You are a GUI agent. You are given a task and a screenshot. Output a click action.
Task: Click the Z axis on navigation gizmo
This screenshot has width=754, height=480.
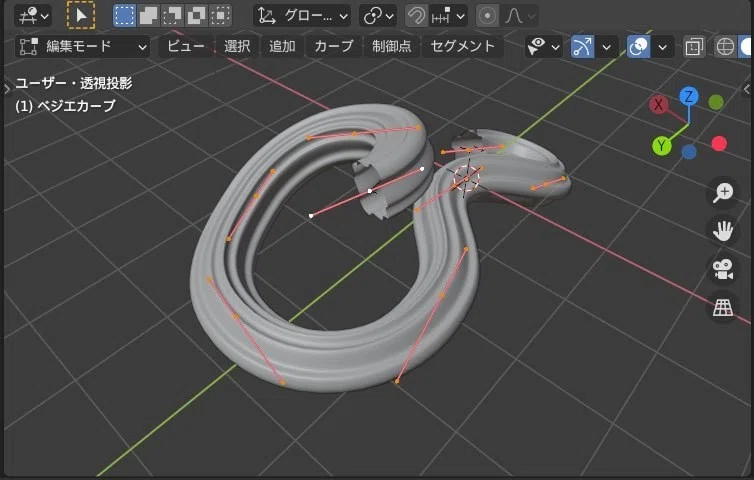[689, 97]
